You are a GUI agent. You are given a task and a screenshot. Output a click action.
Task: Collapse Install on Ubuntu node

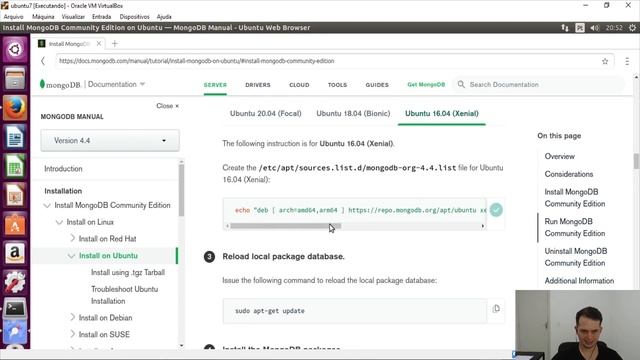point(71,256)
